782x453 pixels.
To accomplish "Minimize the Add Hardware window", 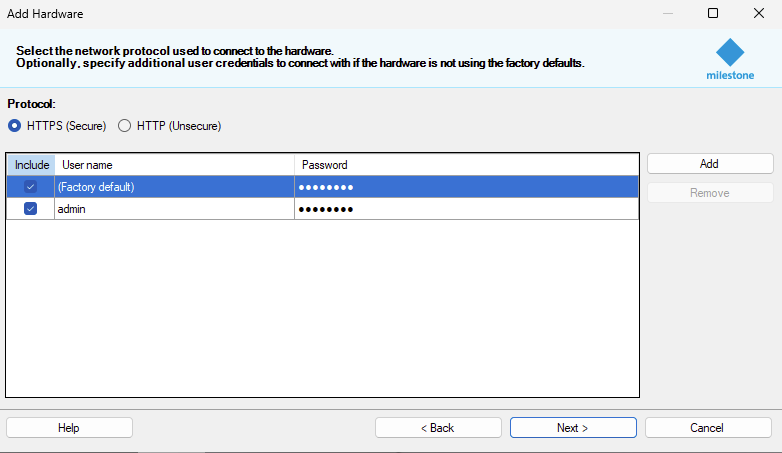I will point(668,13).
